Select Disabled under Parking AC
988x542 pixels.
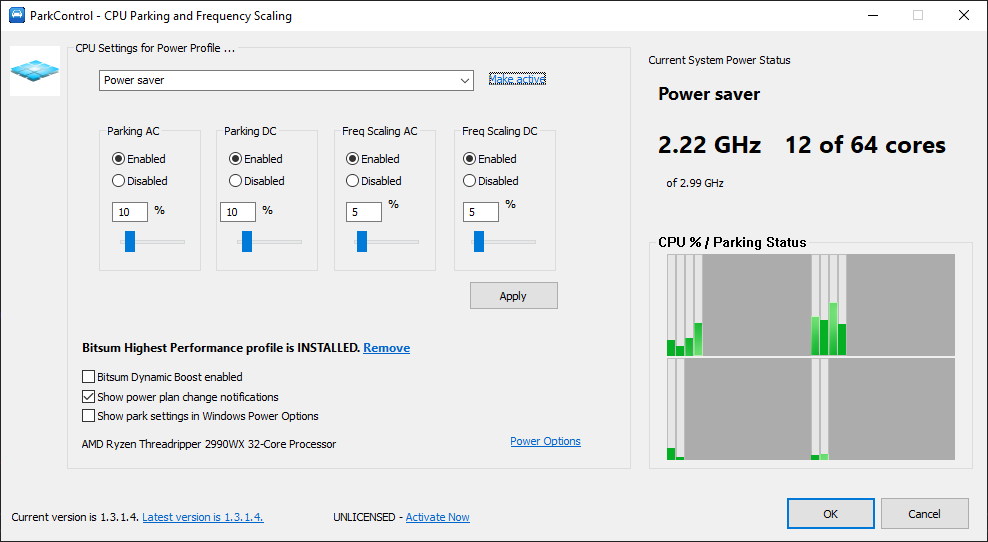coord(119,181)
